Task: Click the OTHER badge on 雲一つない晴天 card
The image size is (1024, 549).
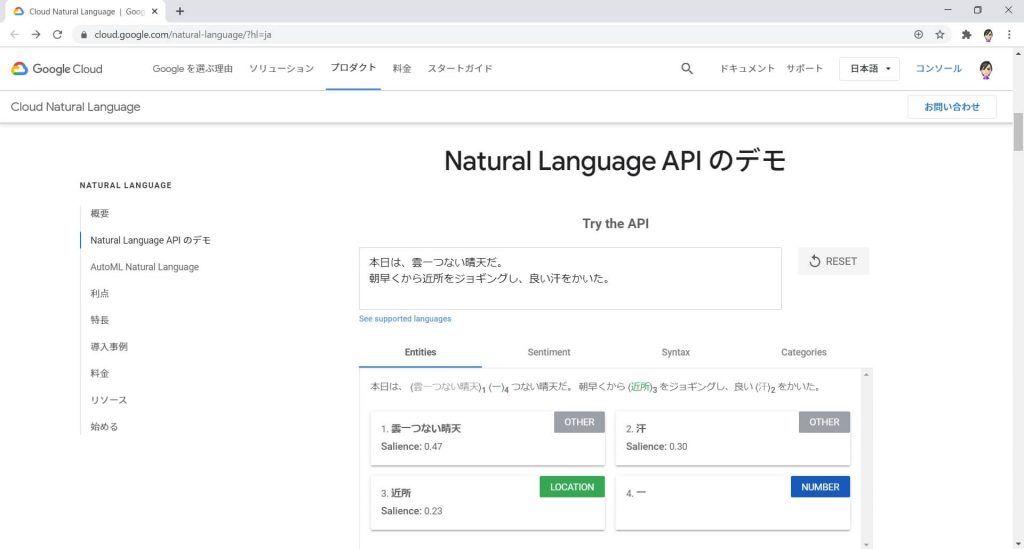Action: 579,422
